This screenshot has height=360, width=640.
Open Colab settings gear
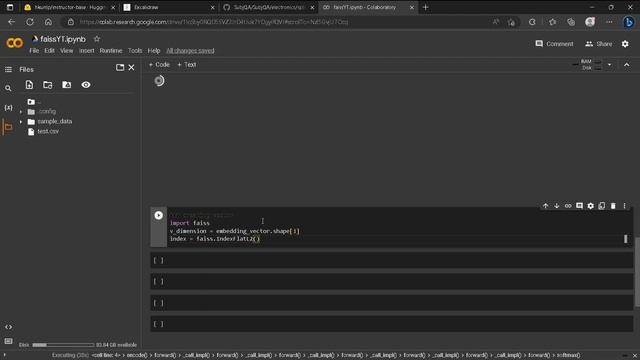(625, 44)
